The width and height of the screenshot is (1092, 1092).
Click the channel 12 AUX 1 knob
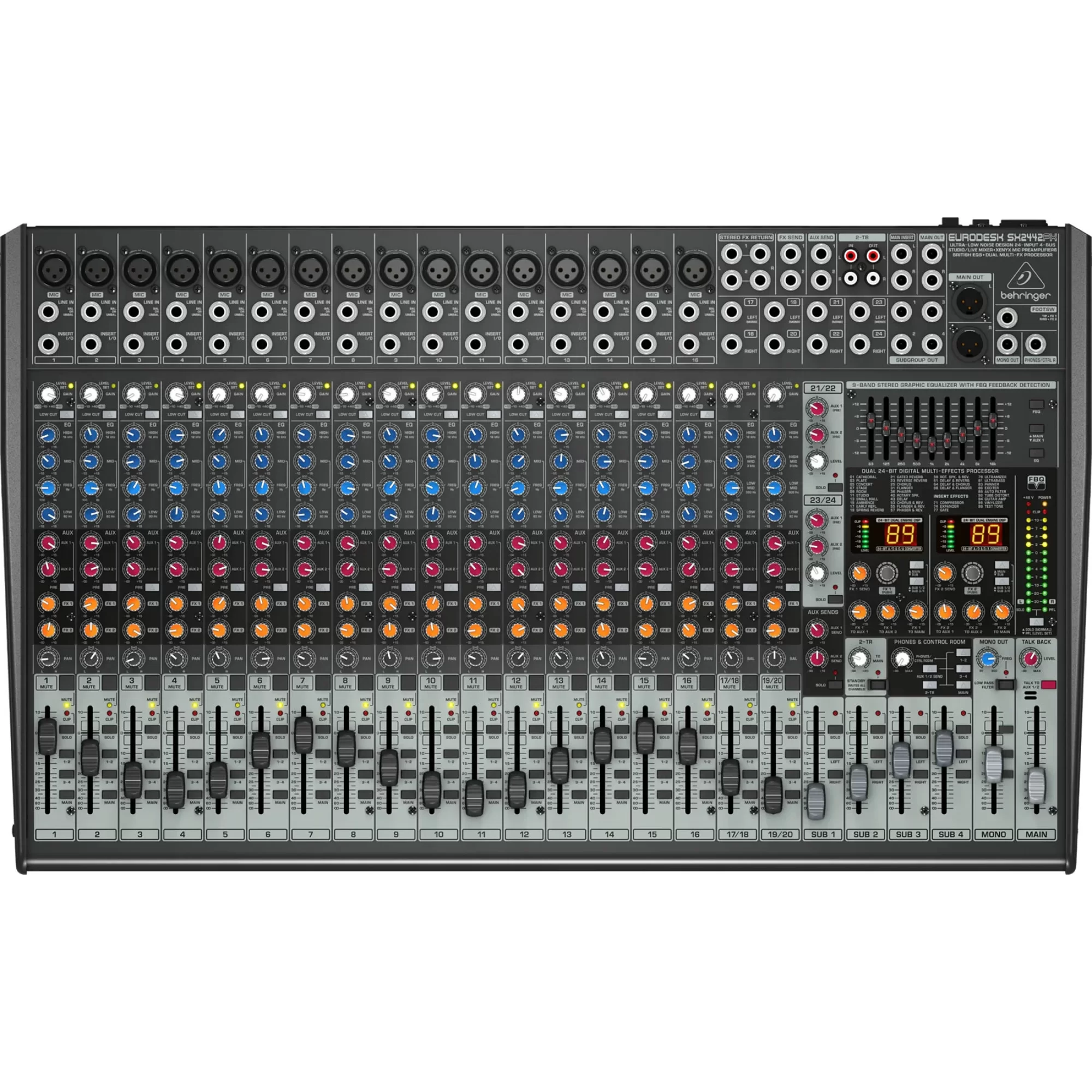pyautogui.click(x=517, y=543)
